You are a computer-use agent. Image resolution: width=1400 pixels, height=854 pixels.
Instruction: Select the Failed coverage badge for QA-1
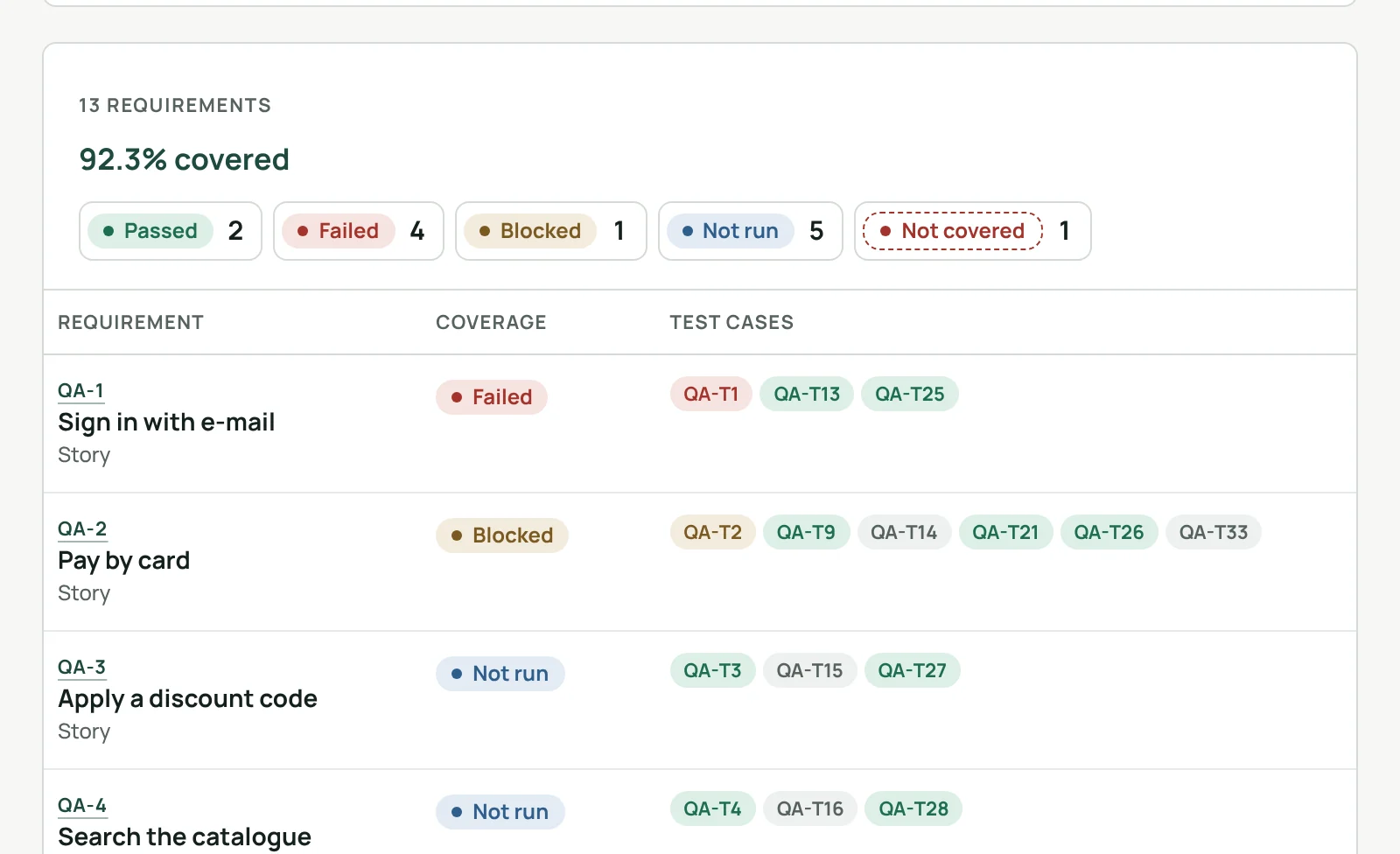492,397
